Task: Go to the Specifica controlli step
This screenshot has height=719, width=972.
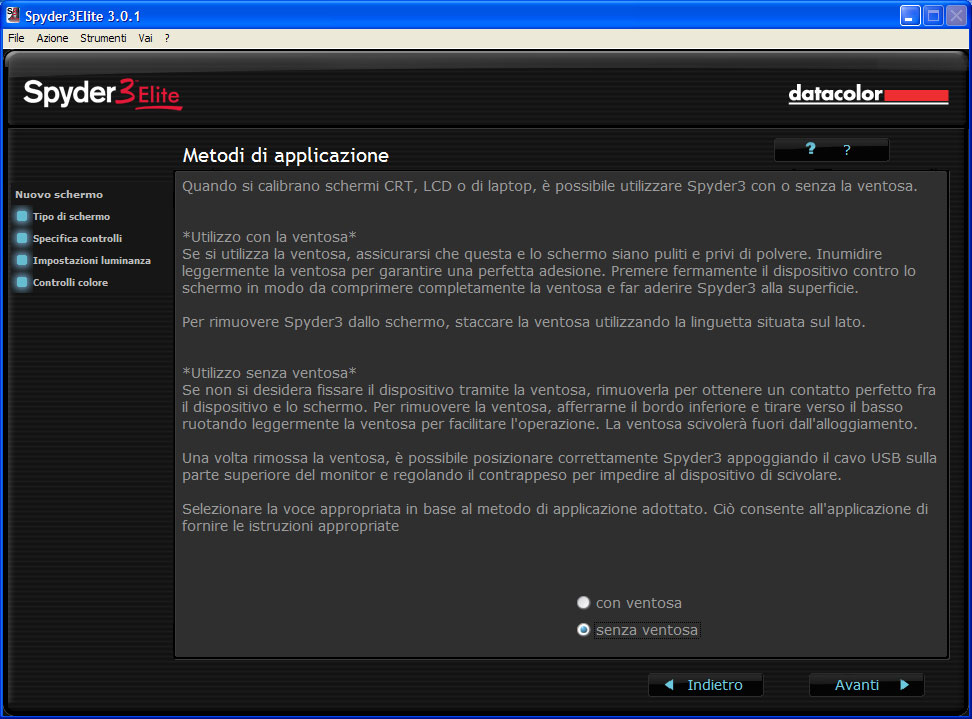Action: click(69, 238)
